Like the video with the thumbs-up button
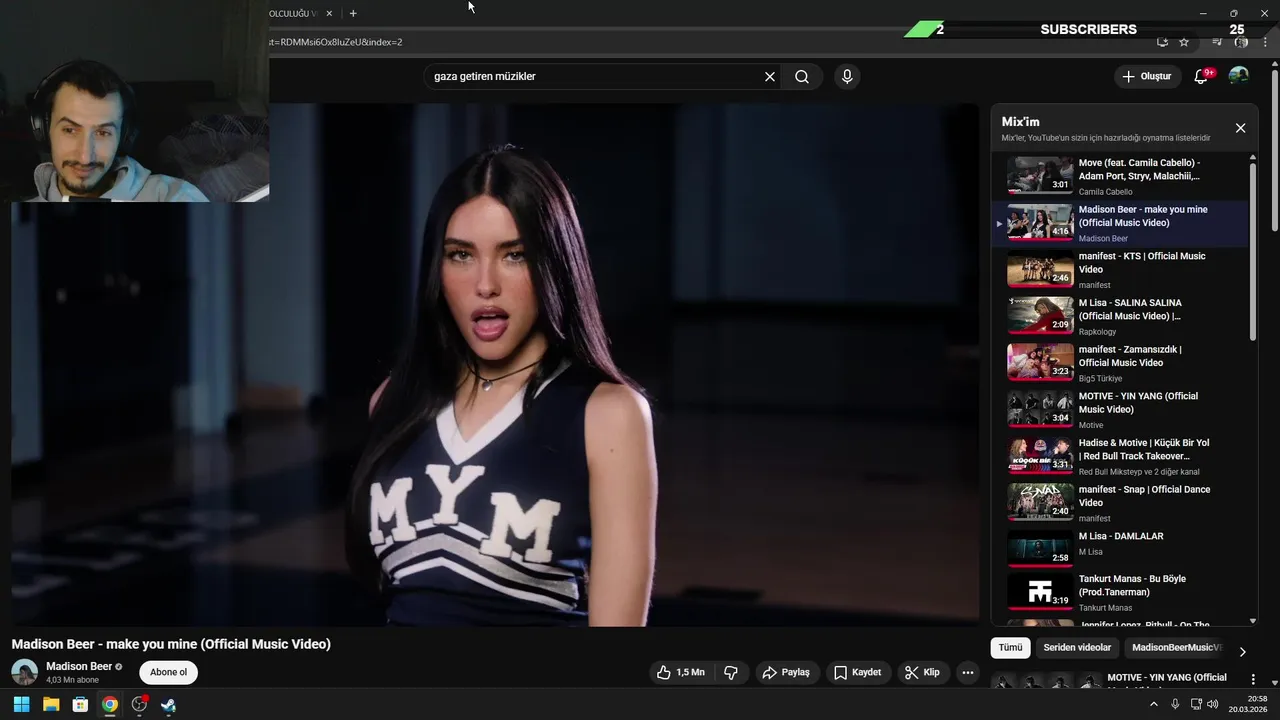The height and width of the screenshot is (720, 1280). [x=681, y=673]
